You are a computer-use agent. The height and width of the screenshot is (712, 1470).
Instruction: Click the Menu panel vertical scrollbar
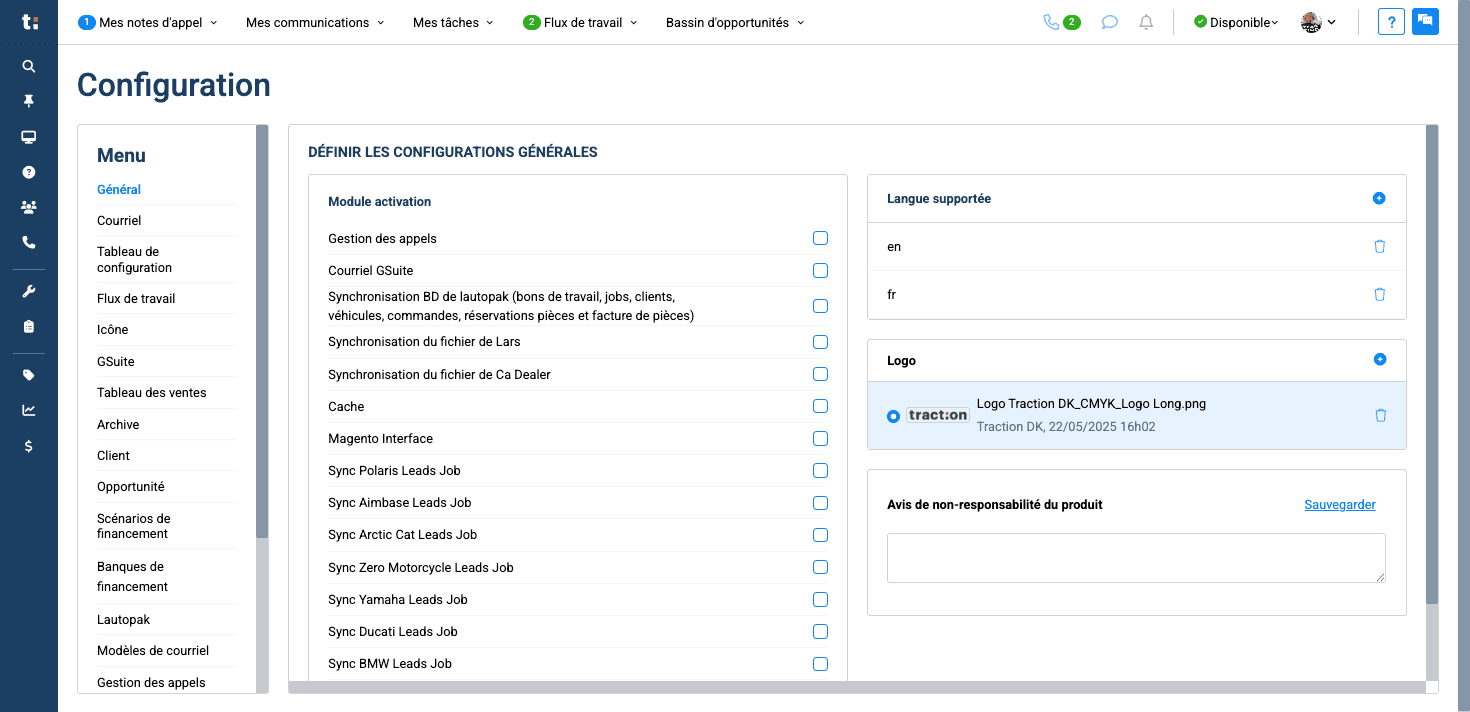(262, 331)
